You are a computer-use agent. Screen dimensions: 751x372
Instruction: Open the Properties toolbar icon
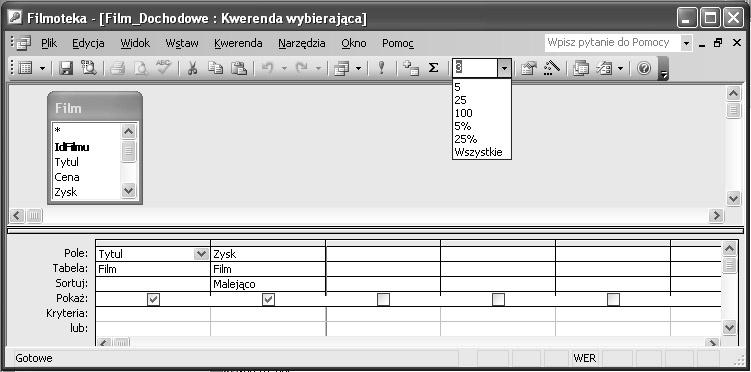click(529, 69)
